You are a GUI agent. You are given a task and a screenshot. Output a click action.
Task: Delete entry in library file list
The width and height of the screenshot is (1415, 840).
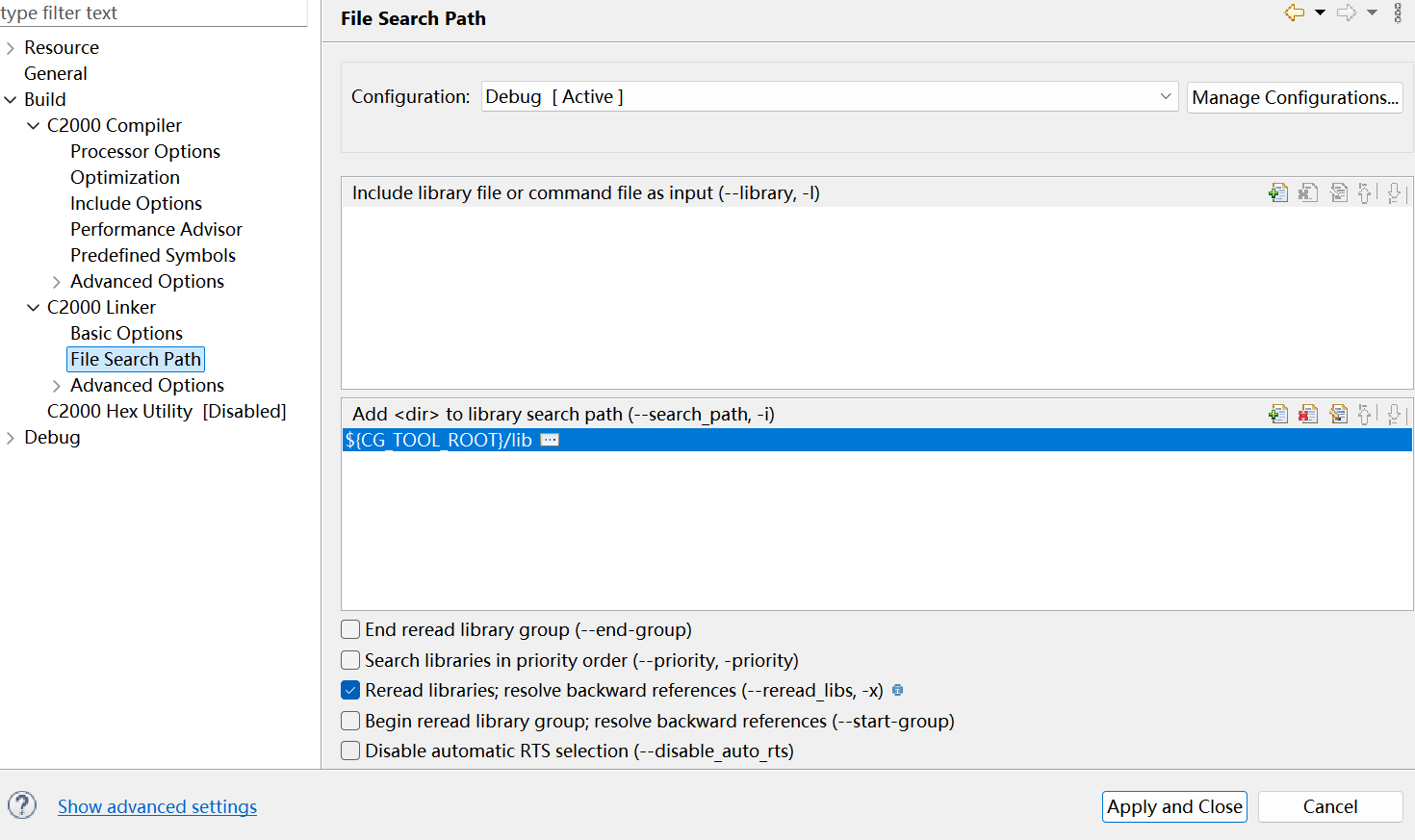tap(1308, 192)
